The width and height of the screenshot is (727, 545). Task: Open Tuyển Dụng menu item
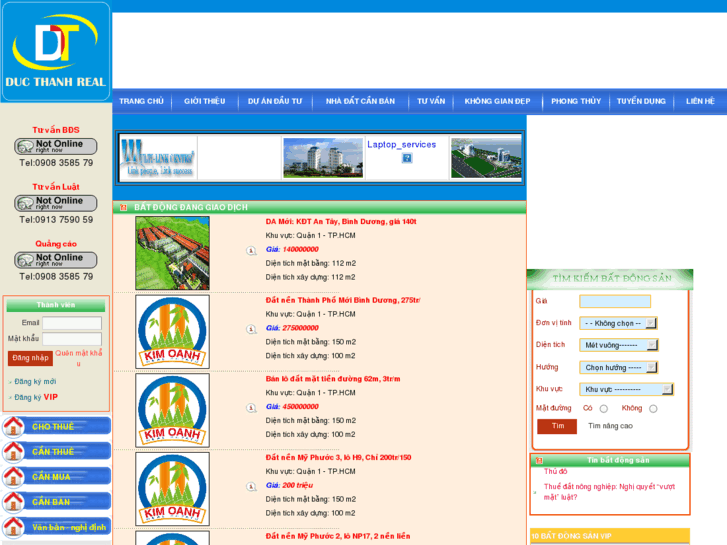coord(641,101)
